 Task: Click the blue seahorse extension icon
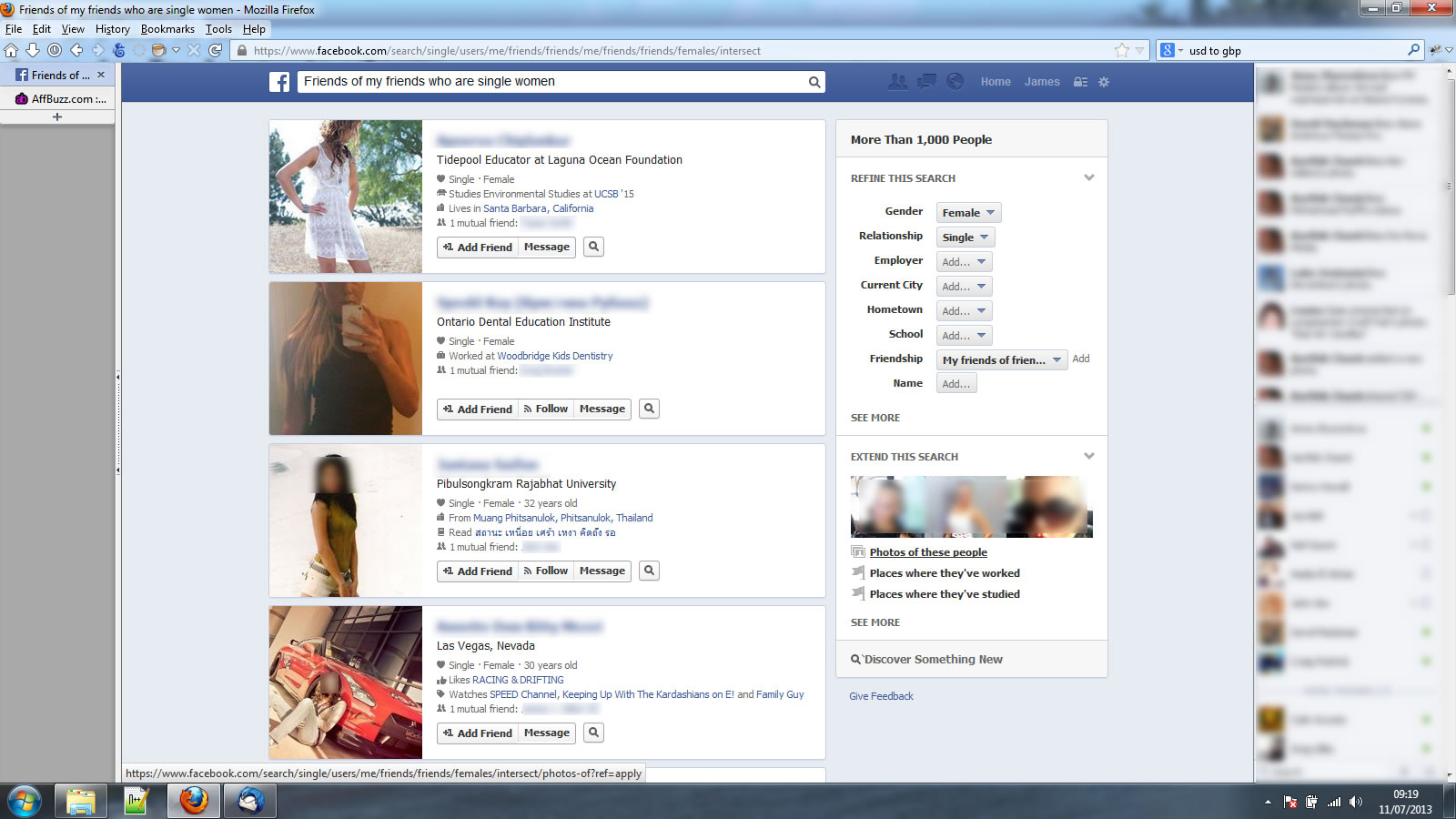[x=118, y=51]
